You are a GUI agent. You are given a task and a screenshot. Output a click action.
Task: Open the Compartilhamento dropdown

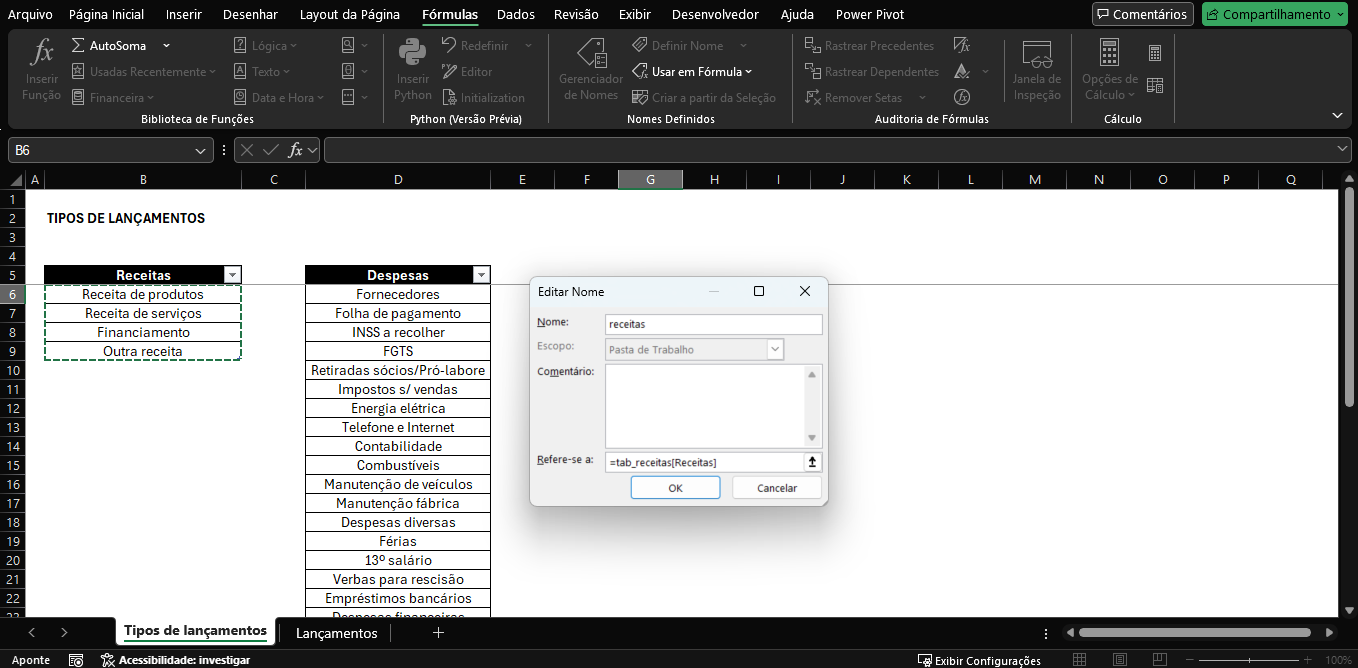[1275, 14]
